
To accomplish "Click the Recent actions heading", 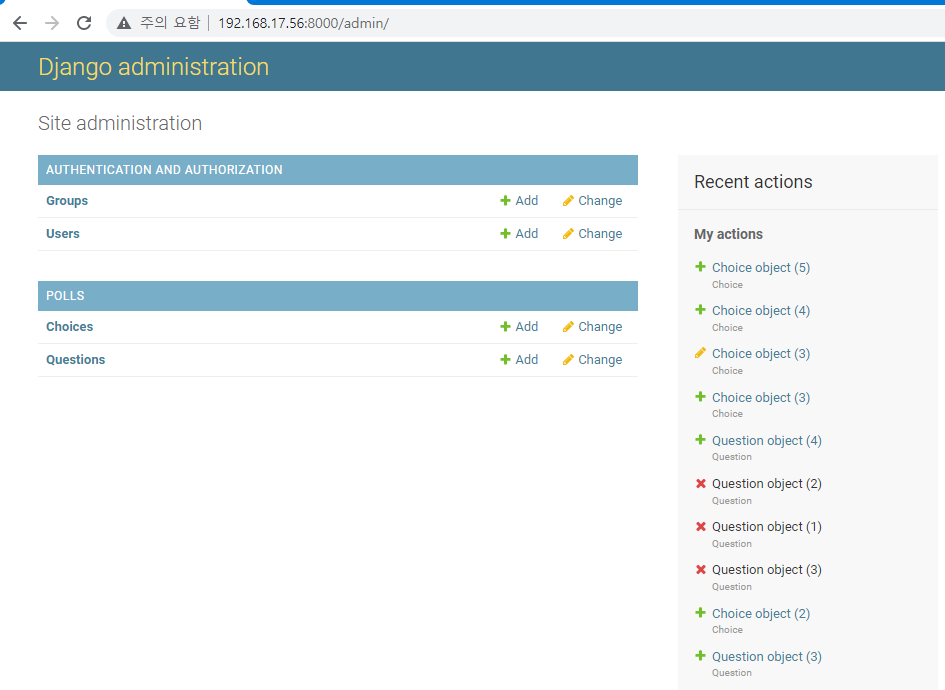I will click(x=753, y=182).
